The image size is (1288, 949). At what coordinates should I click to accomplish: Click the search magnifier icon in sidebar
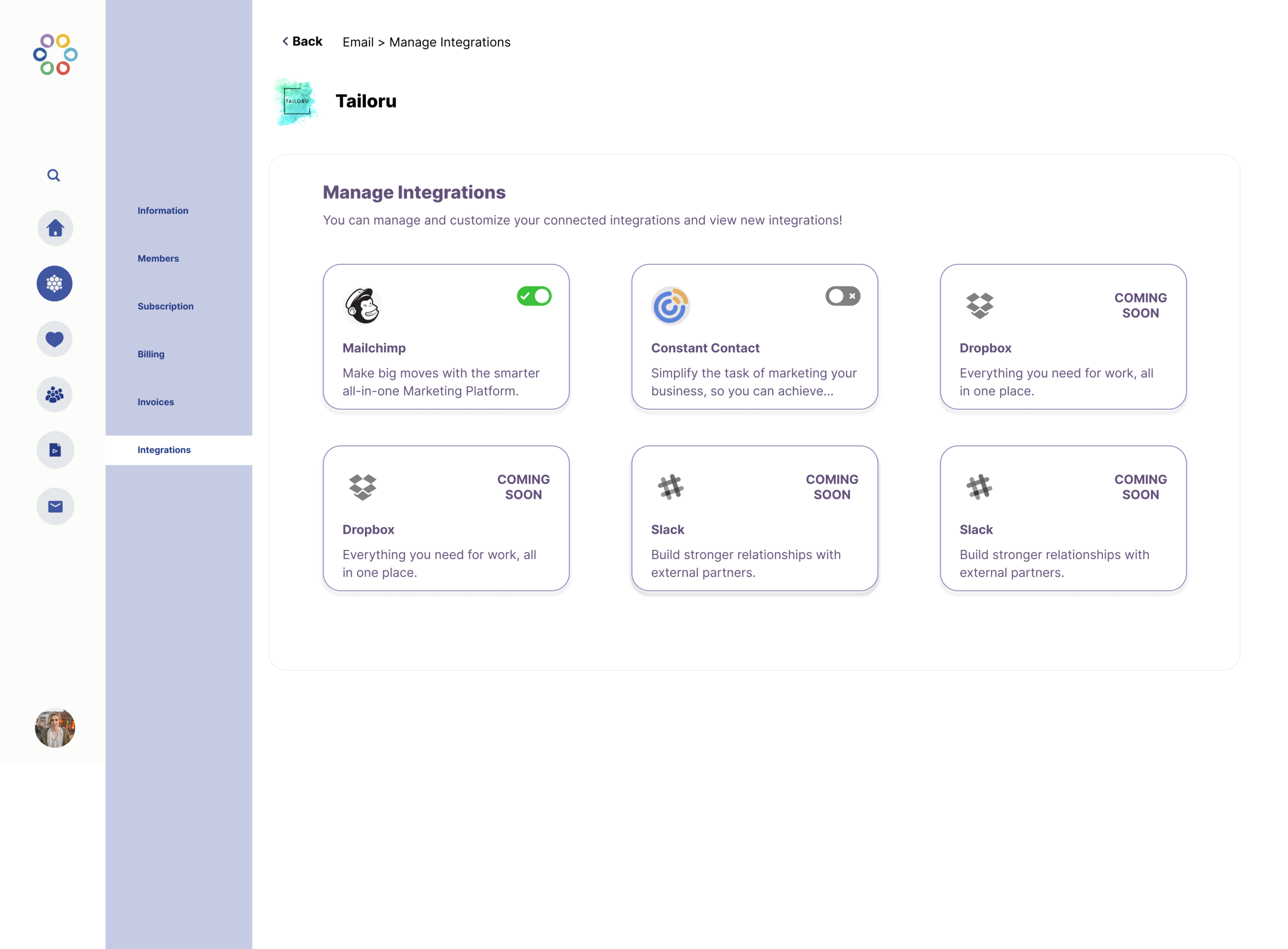54,175
